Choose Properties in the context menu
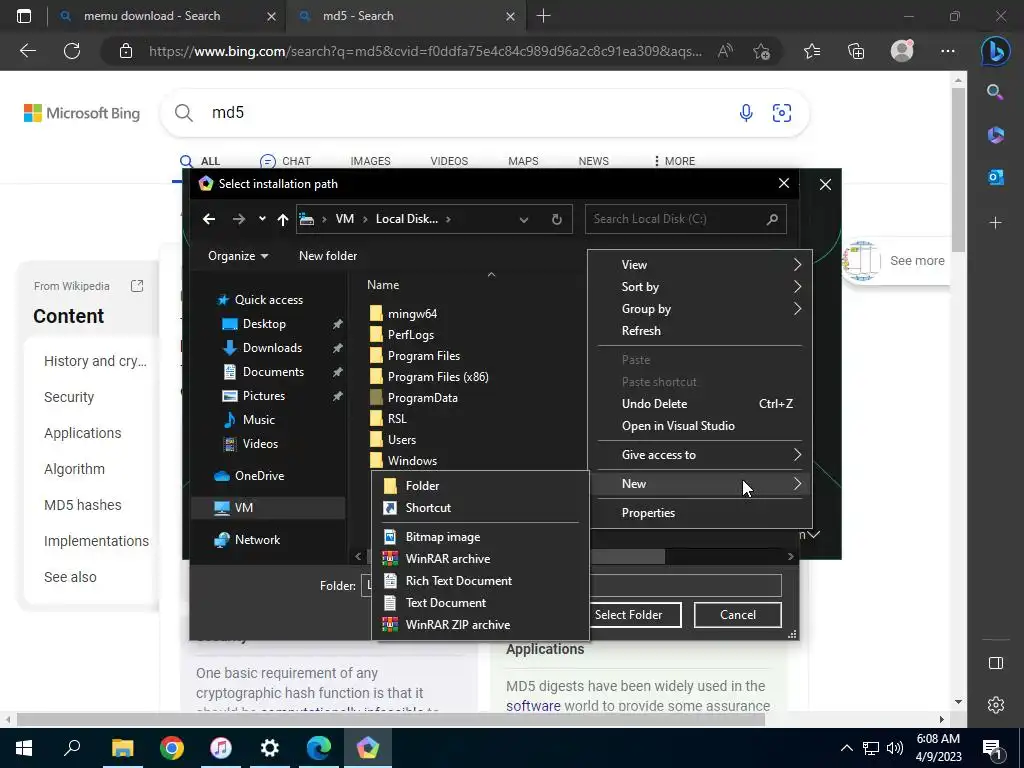This screenshot has height=768, width=1024. 699,513
